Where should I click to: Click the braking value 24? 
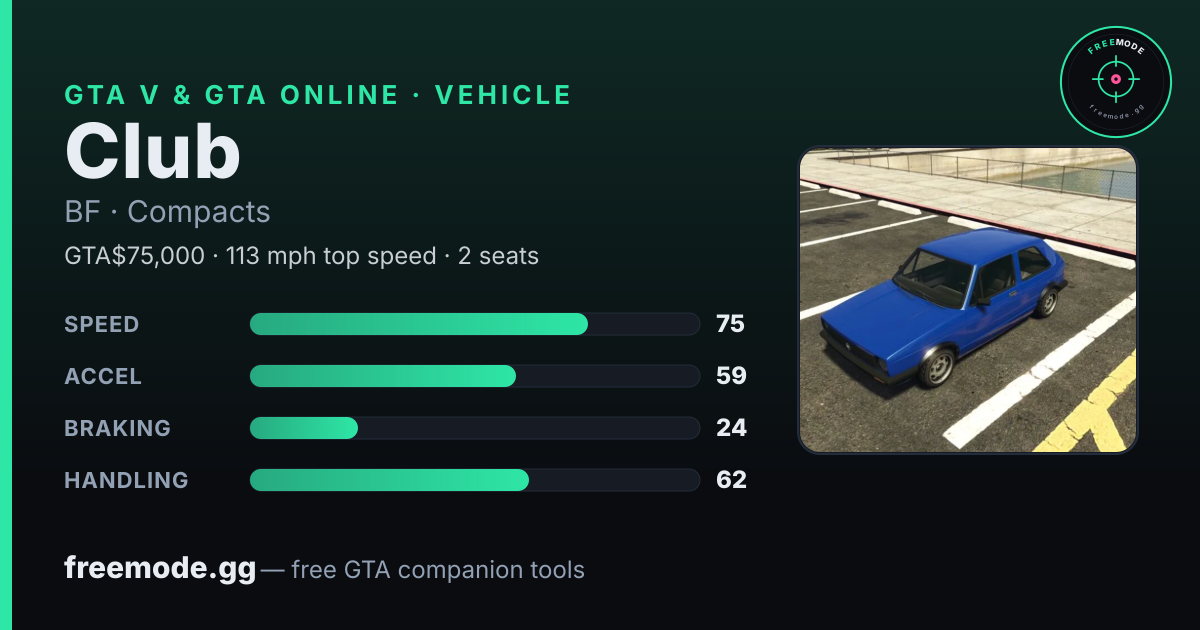point(731,428)
